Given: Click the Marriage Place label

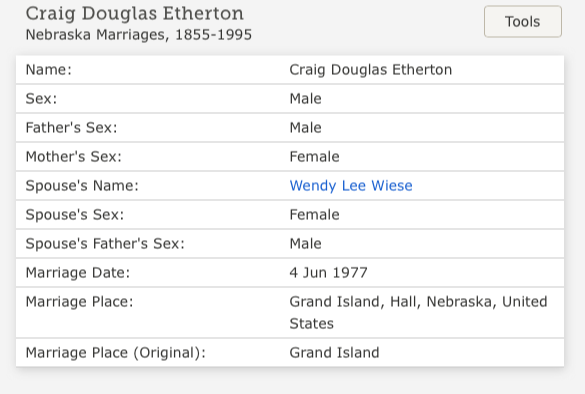Looking at the screenshot, I should coord(79,302).
